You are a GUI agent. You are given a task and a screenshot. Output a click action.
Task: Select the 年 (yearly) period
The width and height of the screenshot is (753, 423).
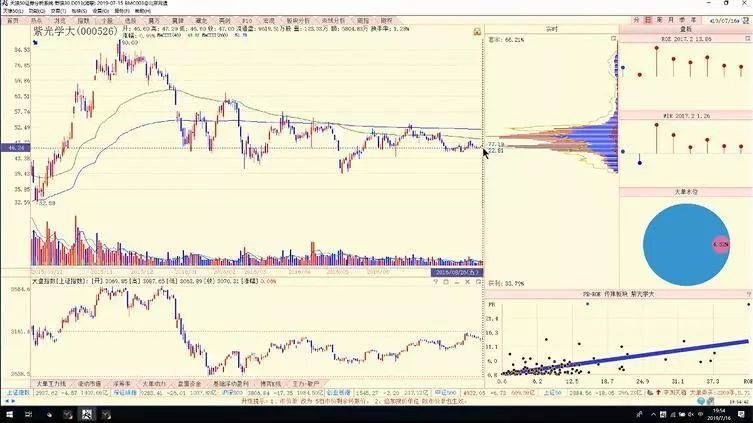pos(694,20)
